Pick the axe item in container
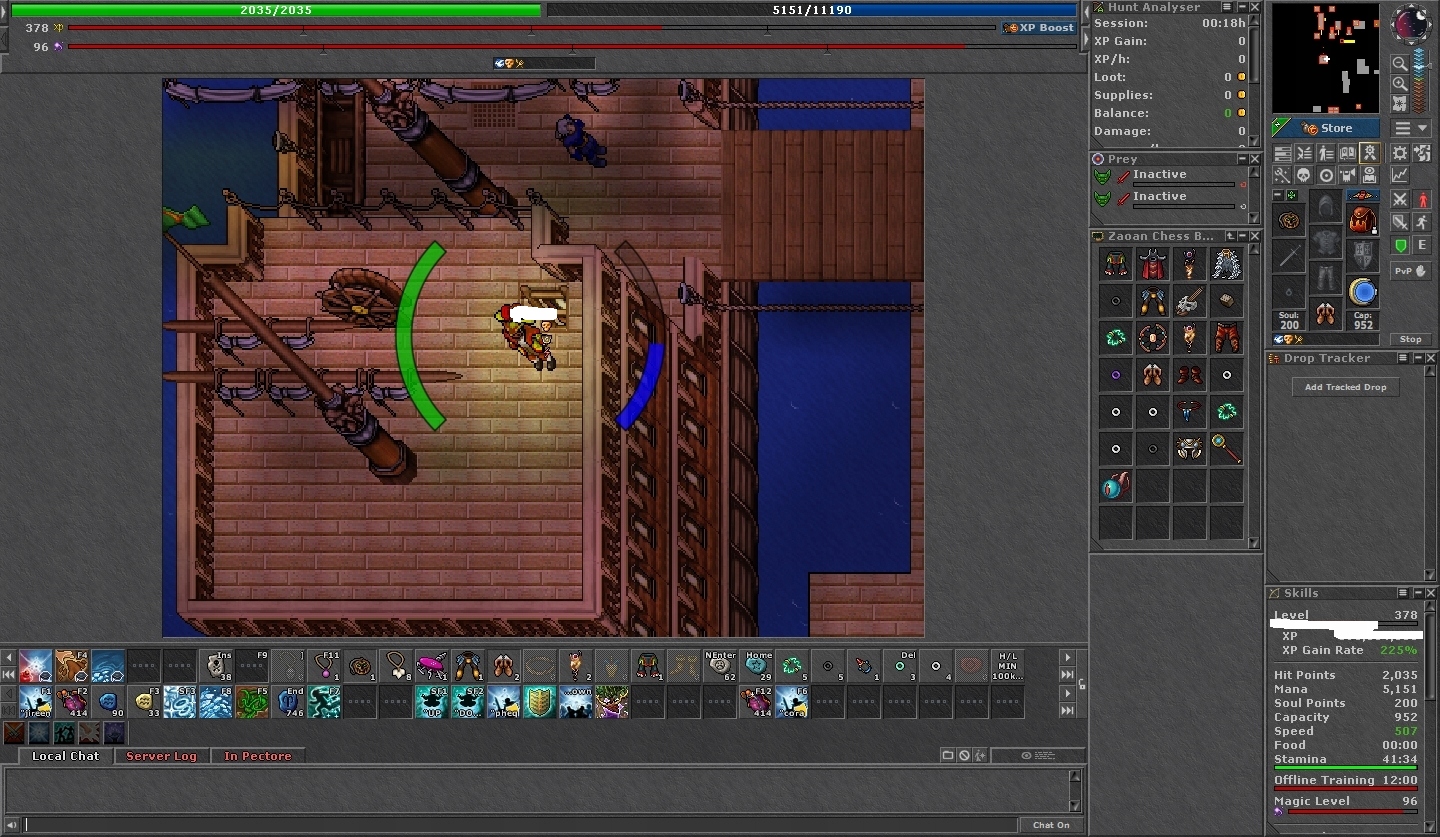1440x837 pixels. click(x=1190, y=301)
